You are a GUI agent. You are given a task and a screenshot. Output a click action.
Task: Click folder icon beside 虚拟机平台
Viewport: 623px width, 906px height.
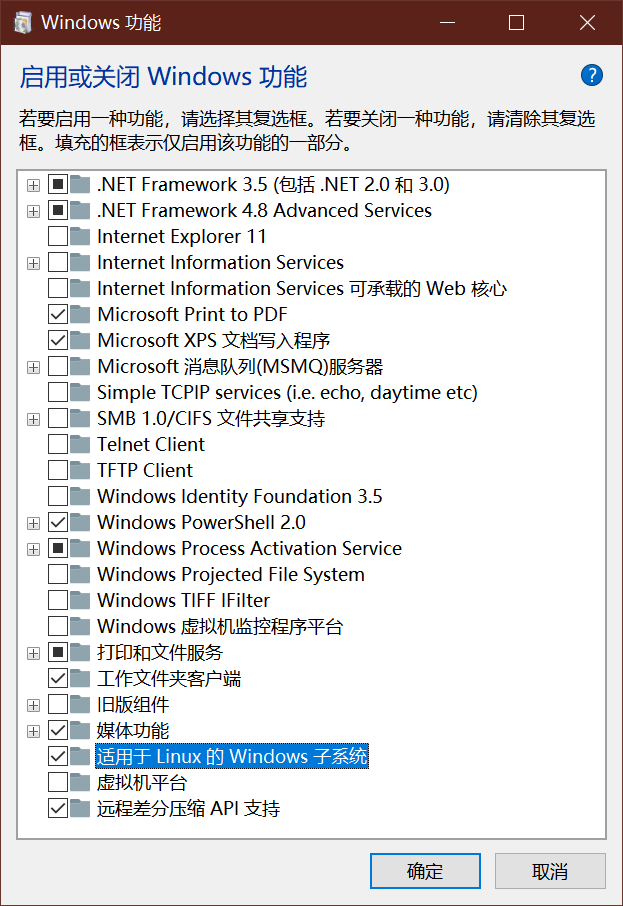pos(80,782)
